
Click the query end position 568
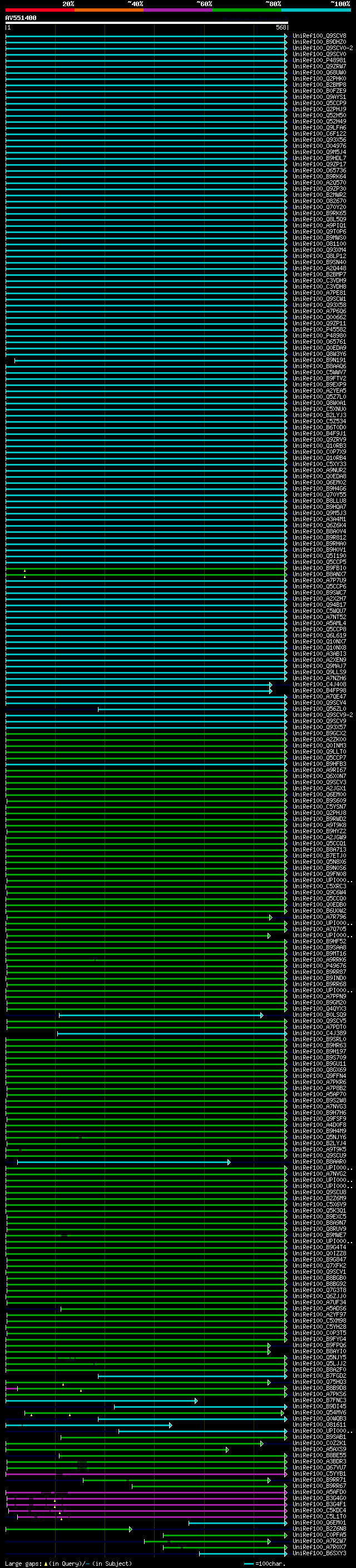click(281, 27)
